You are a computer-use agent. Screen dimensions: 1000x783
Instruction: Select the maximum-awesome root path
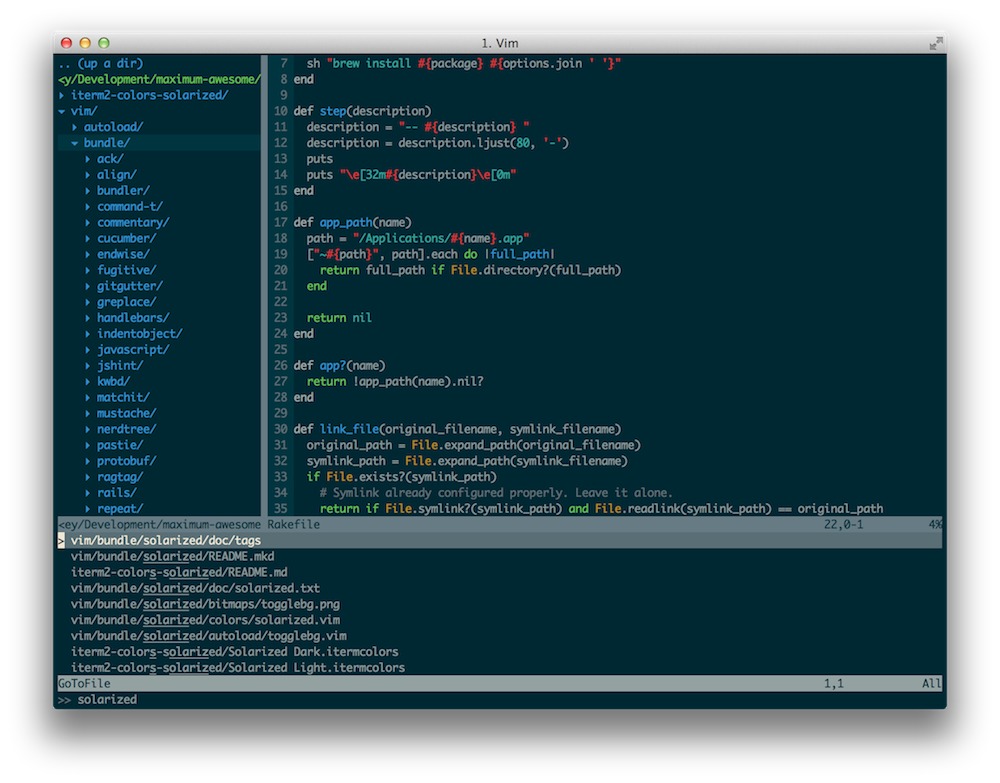click(x=159, y=79)
